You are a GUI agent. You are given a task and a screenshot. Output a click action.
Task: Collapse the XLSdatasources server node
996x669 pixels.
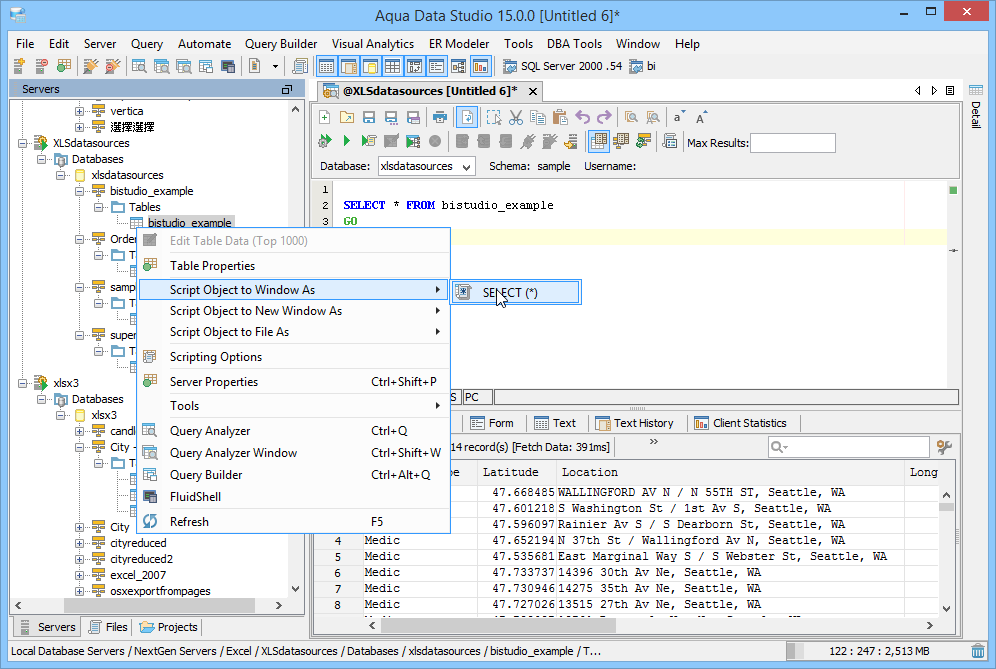23,143
